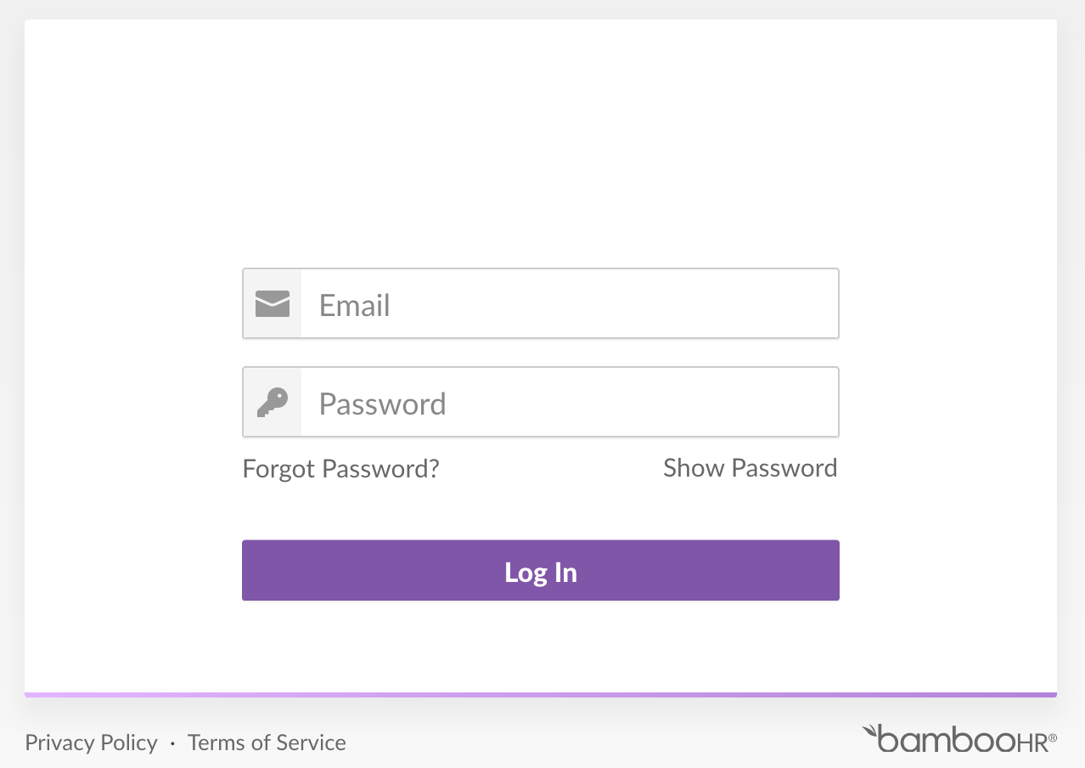The height and width of the screenshot is (768, 1085).
Task: Click the purple accent line under the login card
Action: coord(540,694)
